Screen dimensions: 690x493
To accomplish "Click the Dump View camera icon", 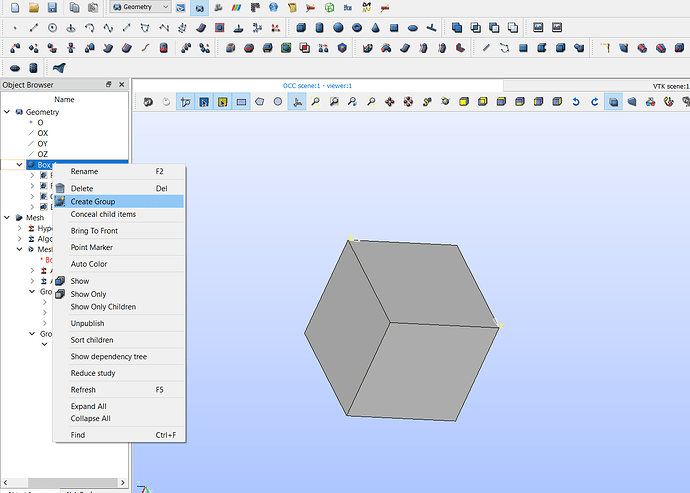I will pyautogui.click(x=148, y=101).
